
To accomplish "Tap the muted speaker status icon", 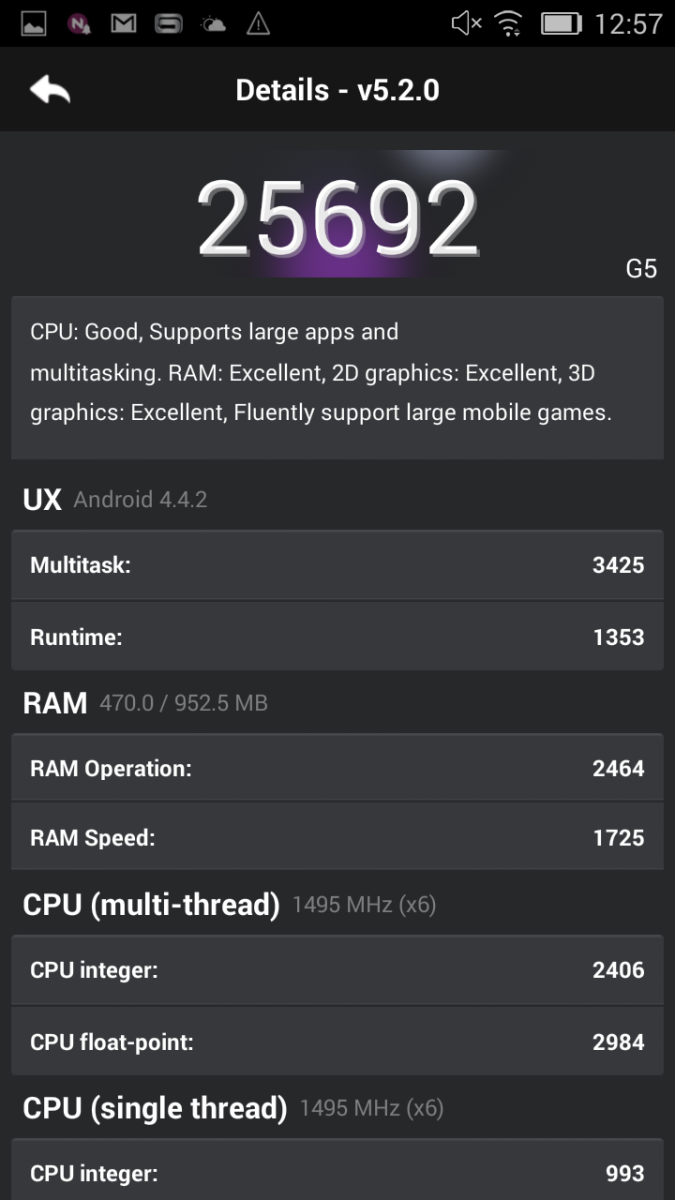I will [x=466, y=23].
